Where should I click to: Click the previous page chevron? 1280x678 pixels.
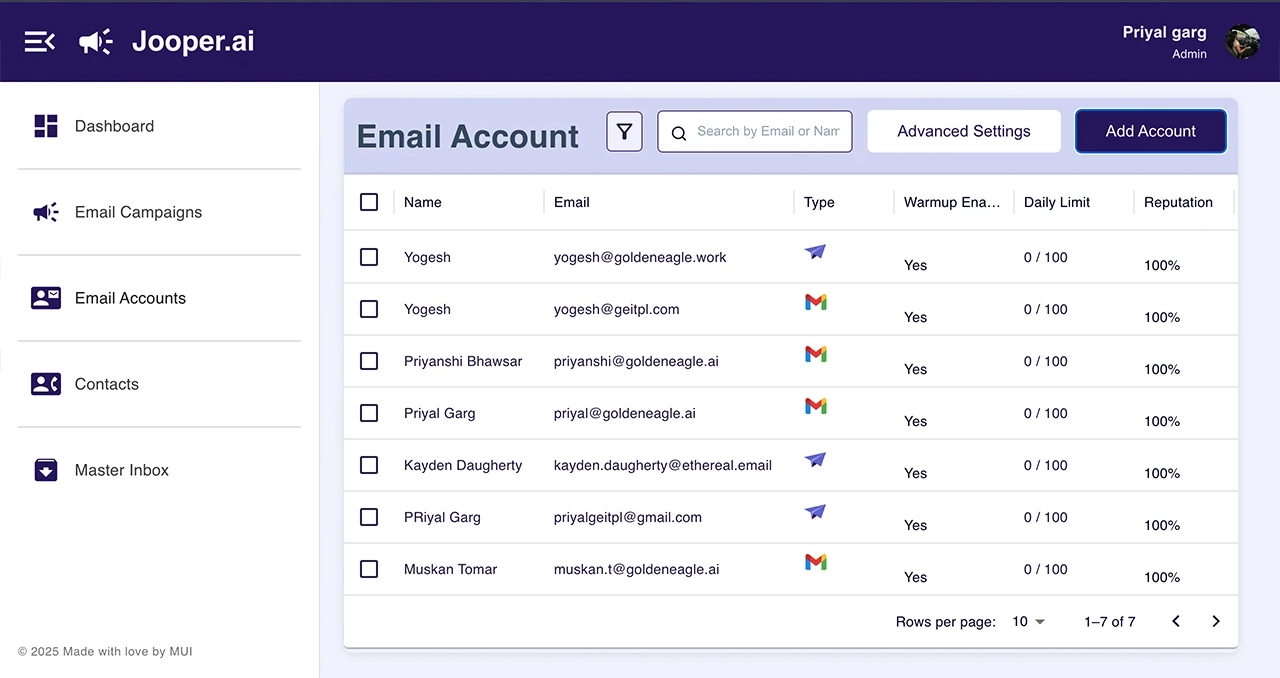pos(1176,621)
